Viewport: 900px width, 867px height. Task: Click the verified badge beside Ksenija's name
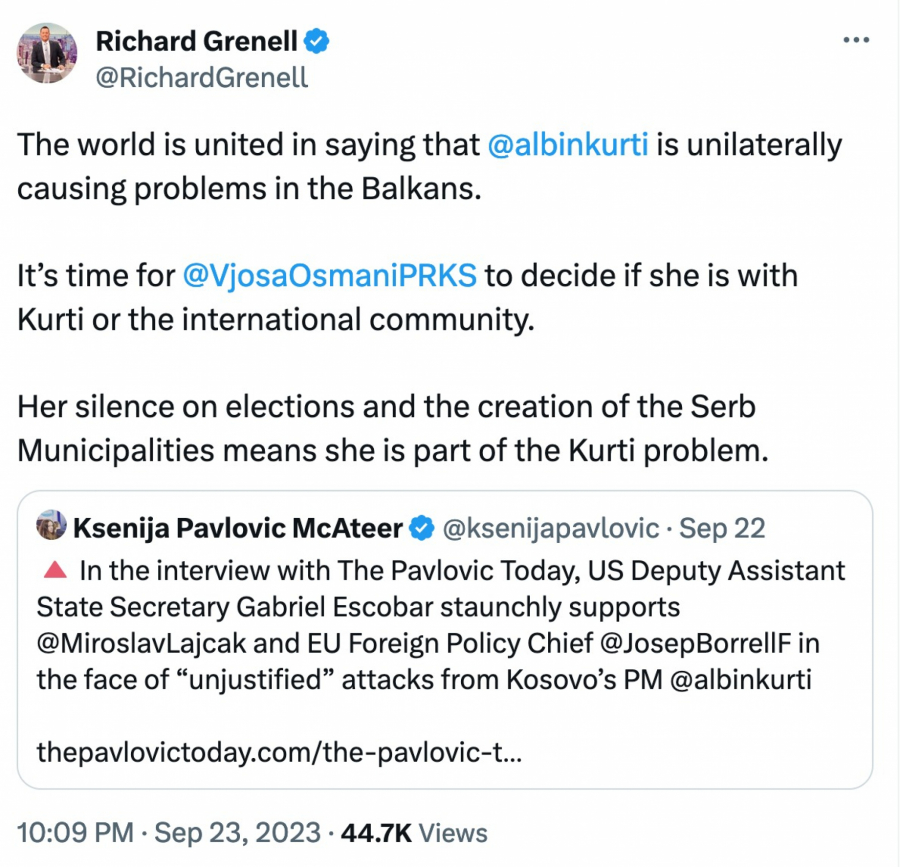(x=424, y=528)
